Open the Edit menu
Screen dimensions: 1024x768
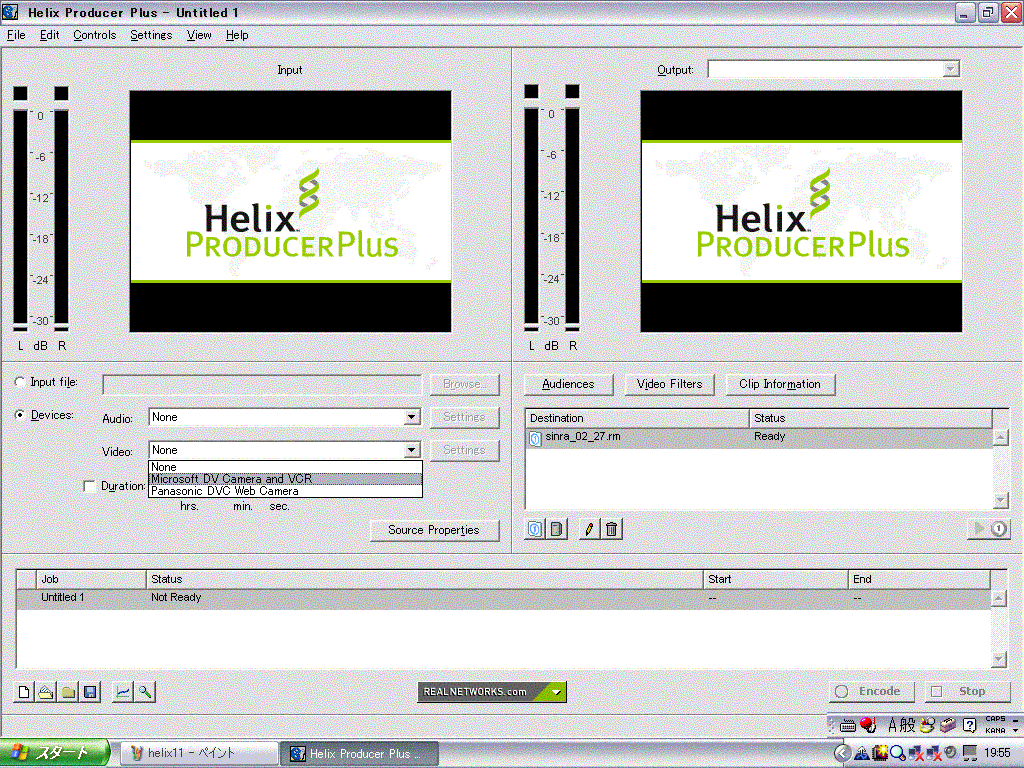(x=50, y=35)
